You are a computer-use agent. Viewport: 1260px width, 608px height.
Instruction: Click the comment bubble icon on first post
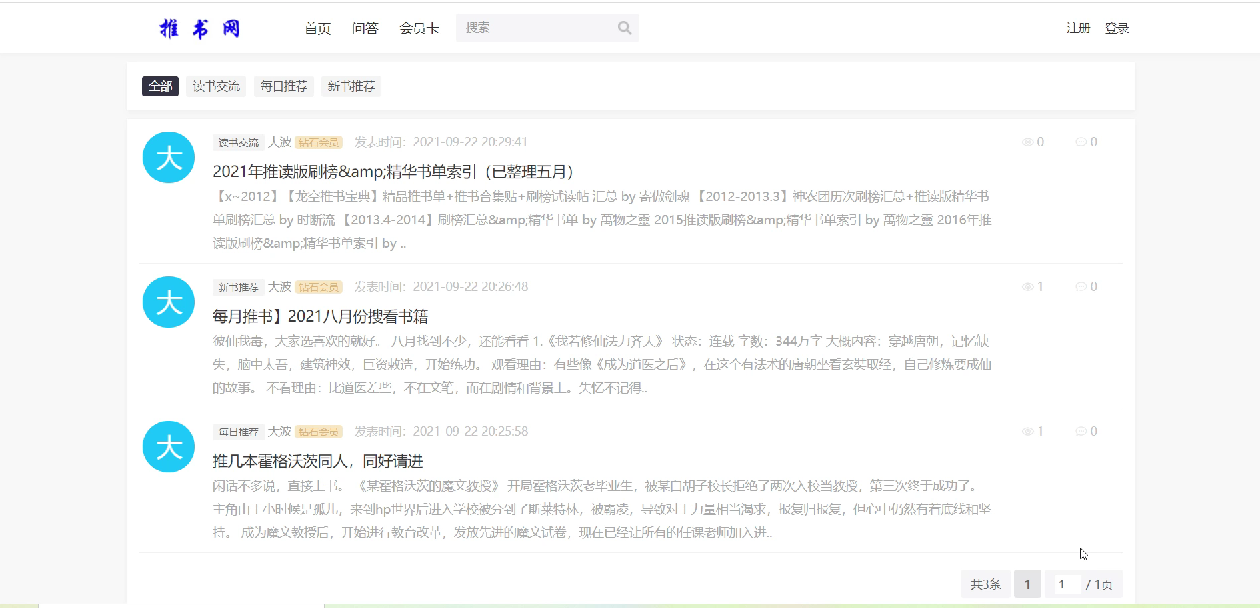pyautogui.click(x=1080, y=142)
